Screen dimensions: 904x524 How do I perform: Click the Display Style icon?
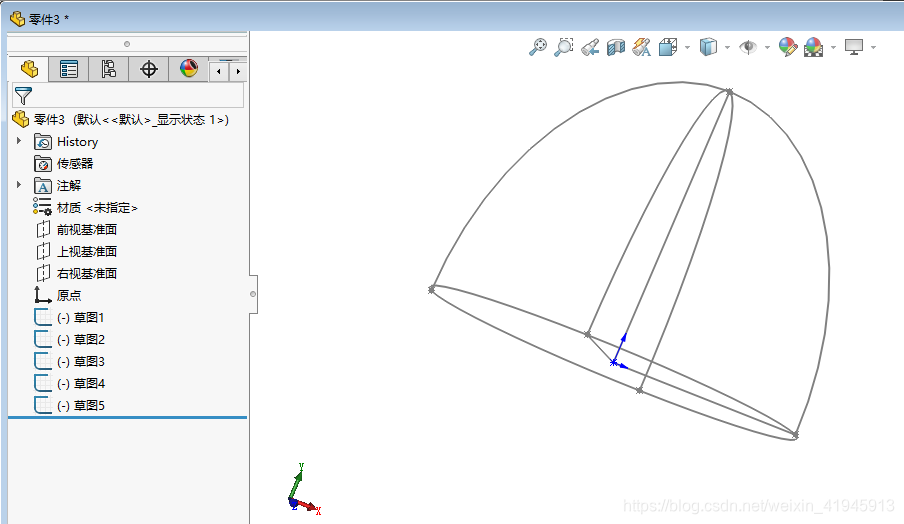coord(708,47)
